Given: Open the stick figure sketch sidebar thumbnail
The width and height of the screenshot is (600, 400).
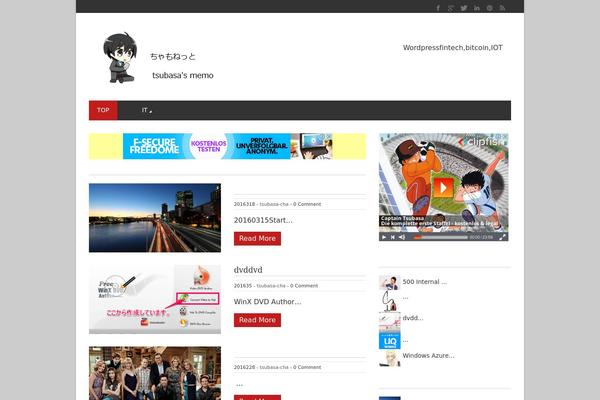Looking at the screenshot, I should pyautogui.click(x=390, y=301).
